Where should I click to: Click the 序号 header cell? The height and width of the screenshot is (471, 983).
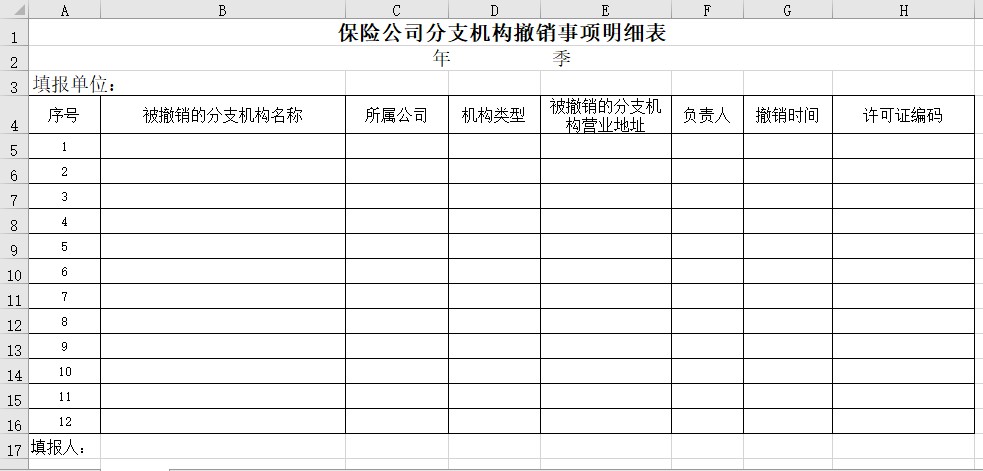pos(65,116)
